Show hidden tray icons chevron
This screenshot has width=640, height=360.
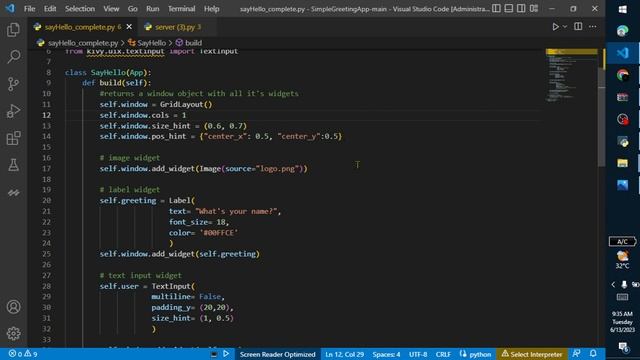(x=613, y=284)
